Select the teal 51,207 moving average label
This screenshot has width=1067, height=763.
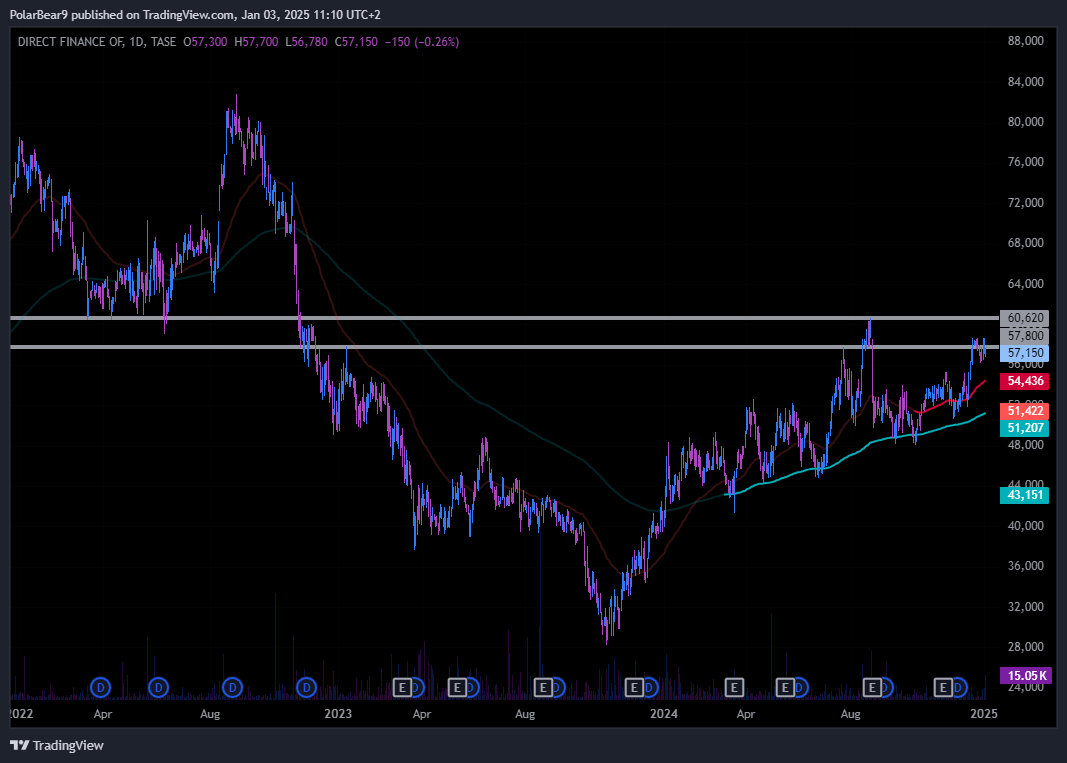pos(1026,427)
